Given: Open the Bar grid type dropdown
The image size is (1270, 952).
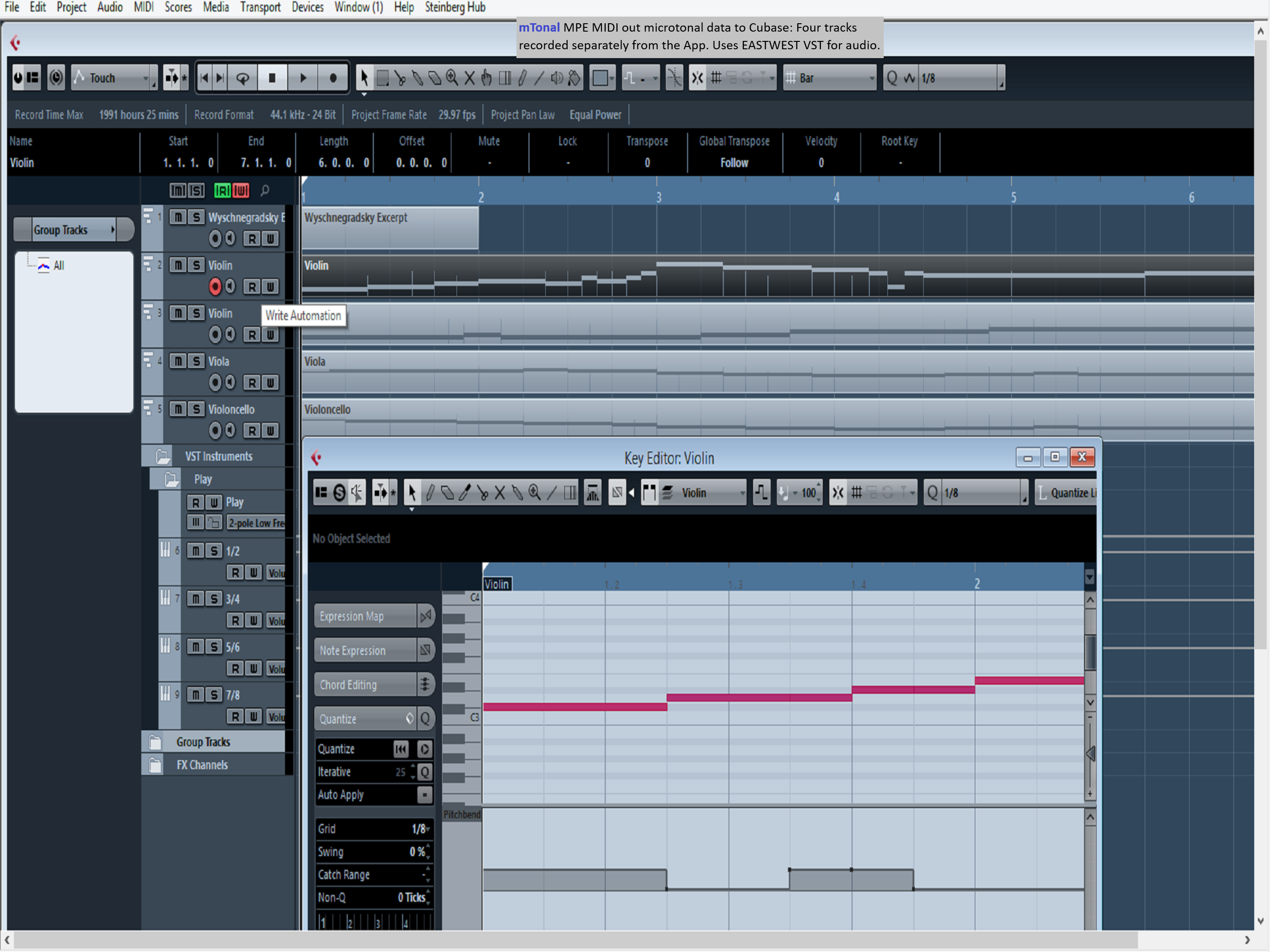Looking at the screenshot, I should pos(830,78).
